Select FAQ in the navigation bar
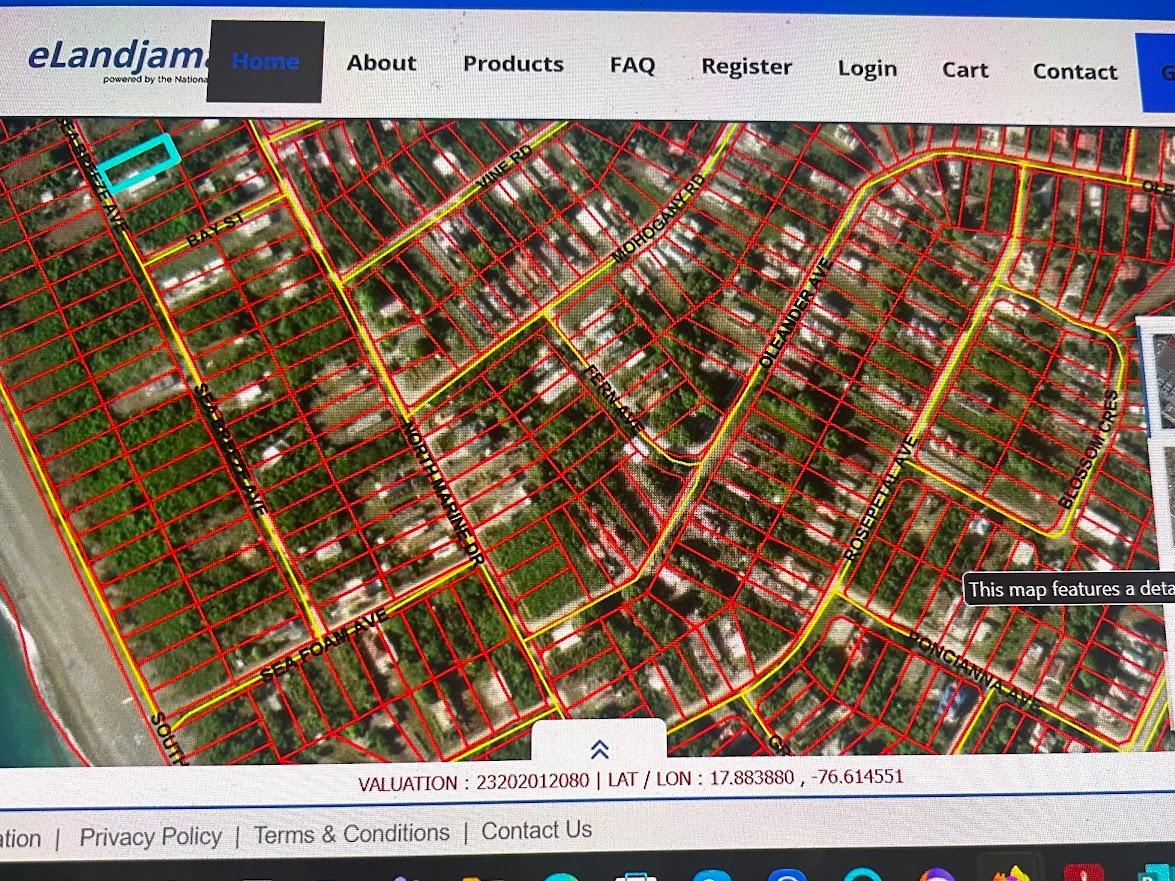 pos(632,66)
